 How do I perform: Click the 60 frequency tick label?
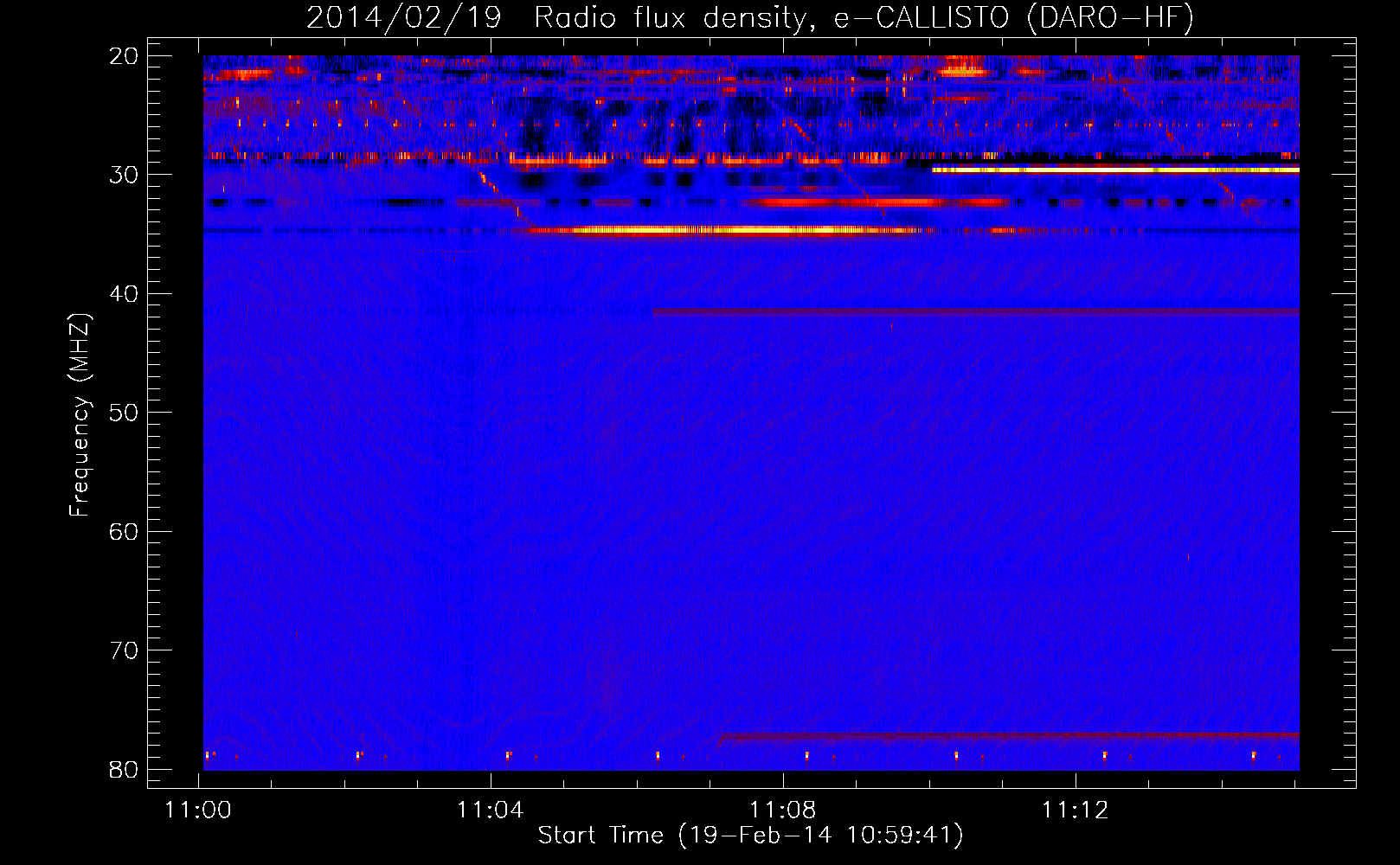tap(125, 531)
